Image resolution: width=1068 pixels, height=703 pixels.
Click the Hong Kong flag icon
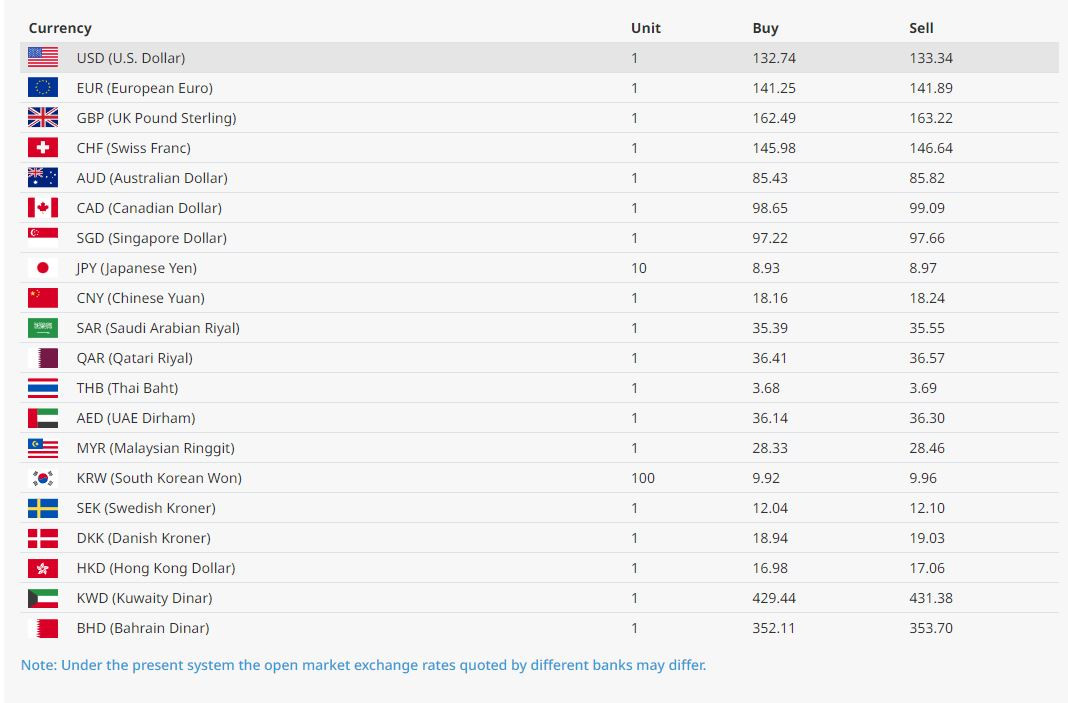click(43, 568)
